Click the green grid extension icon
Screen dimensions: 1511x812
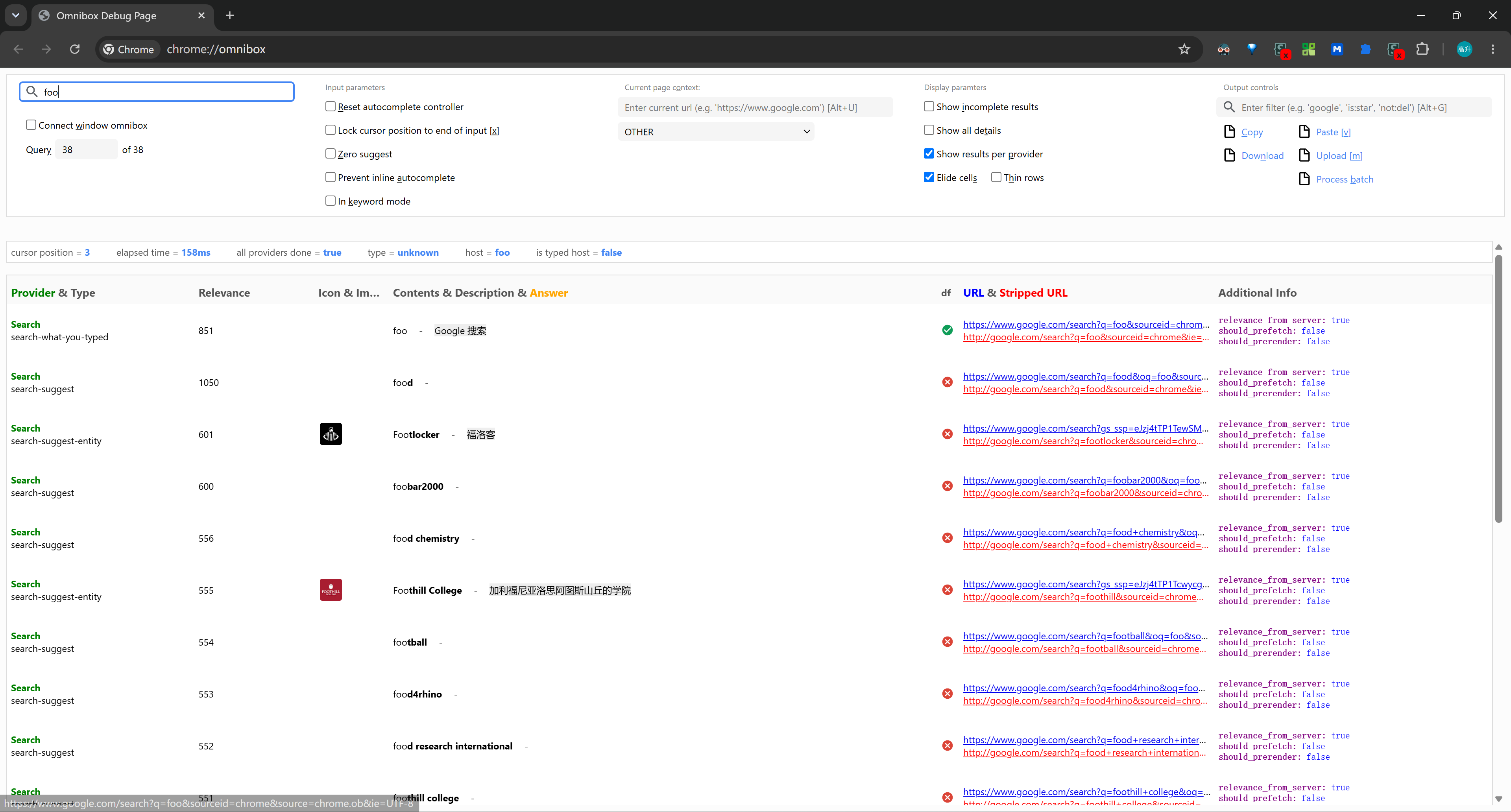tap(1309, 49)
